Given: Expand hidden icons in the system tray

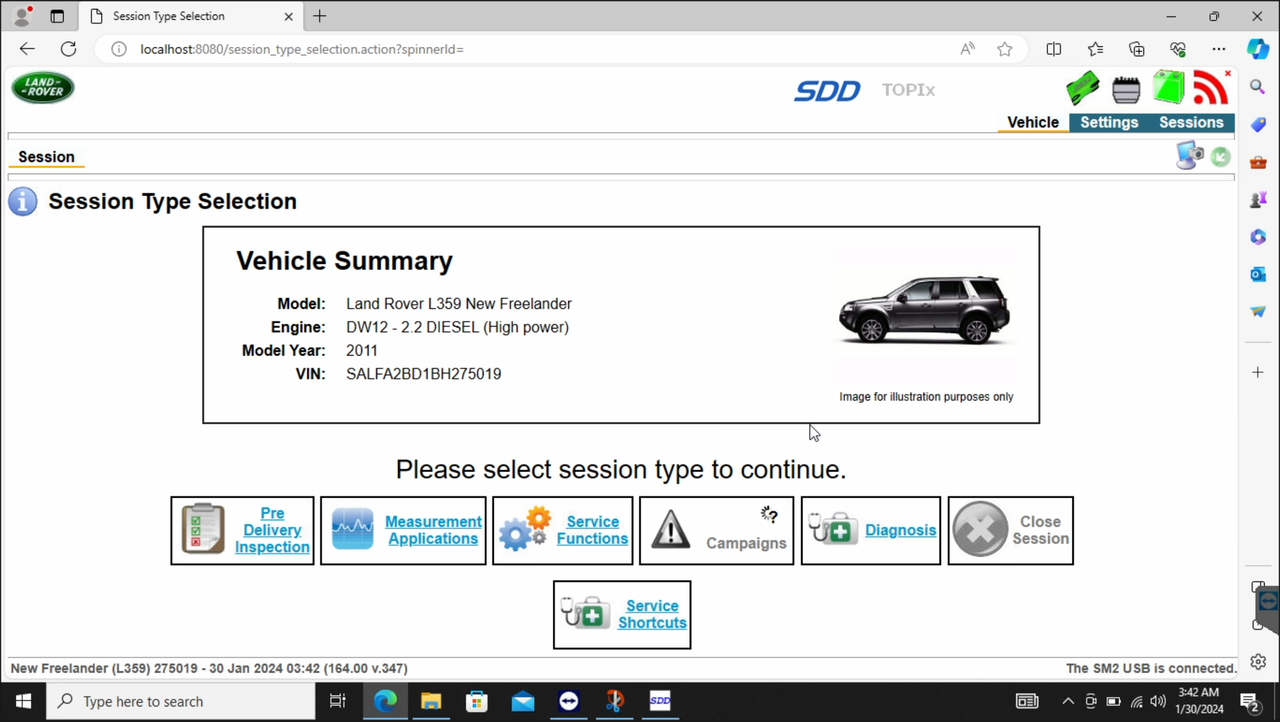Looking at the screenshot, I should pyautogui.click(x=1068, y=700).
